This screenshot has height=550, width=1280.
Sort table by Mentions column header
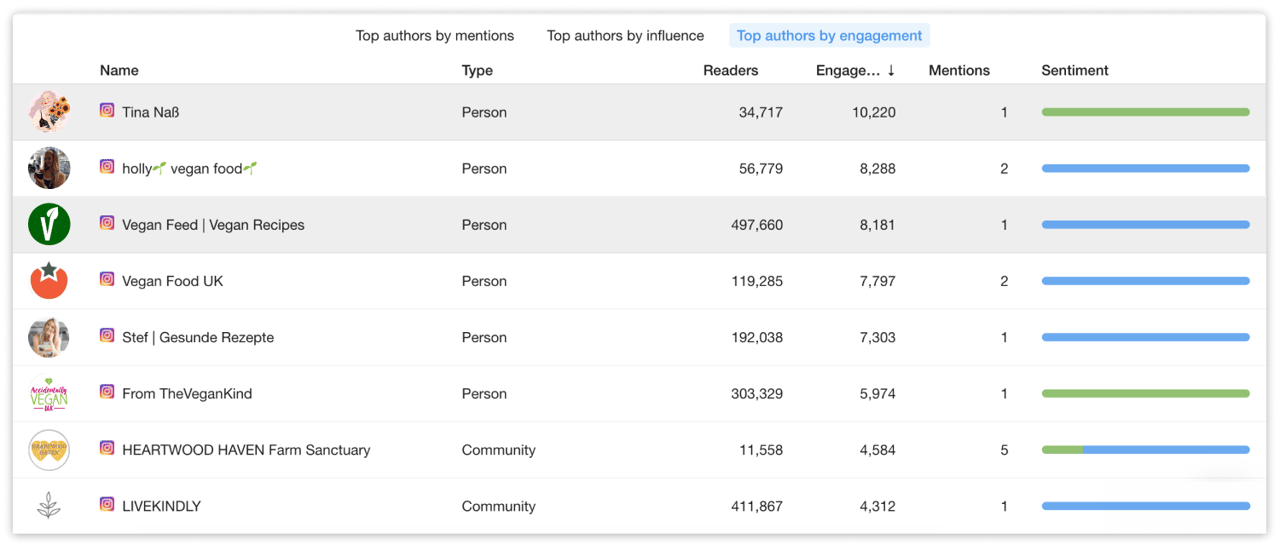pyautogui.click(x=959, y=70)
